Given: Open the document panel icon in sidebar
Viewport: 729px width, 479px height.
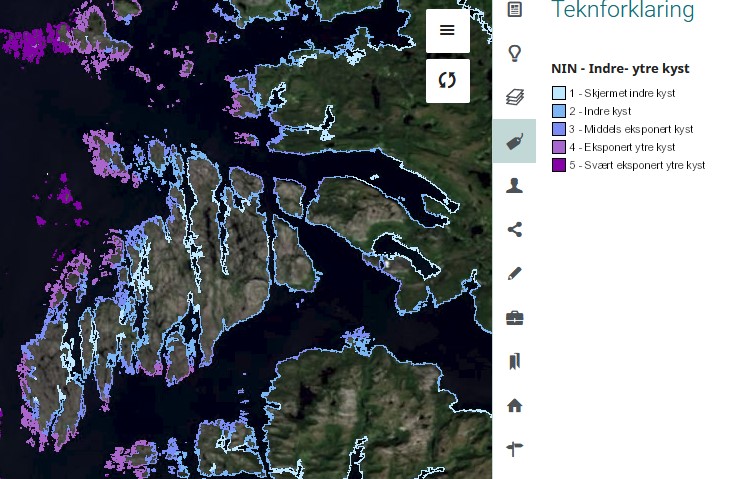Looking at the screenshot, I should point(515,10).
